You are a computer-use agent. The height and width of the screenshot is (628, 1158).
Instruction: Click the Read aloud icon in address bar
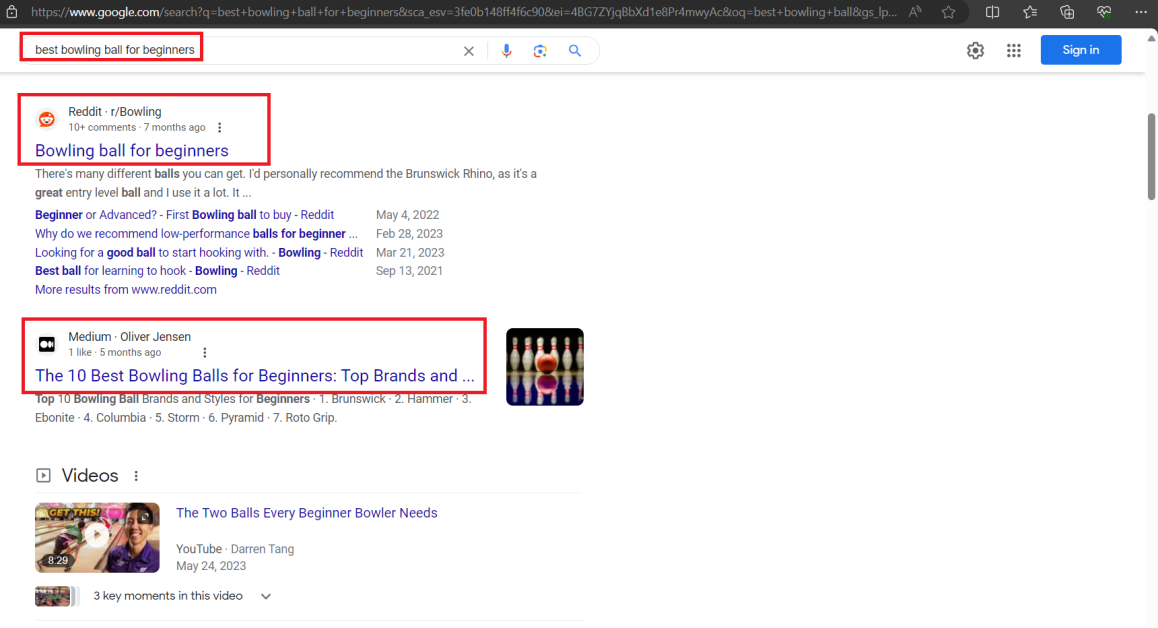click(x=915, y=12)
